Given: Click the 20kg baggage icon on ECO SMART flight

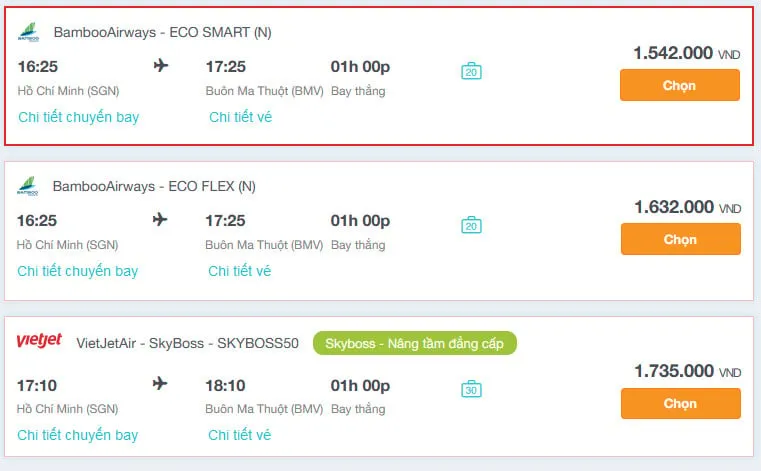Looking at the screenshot, I should point(471,71).
